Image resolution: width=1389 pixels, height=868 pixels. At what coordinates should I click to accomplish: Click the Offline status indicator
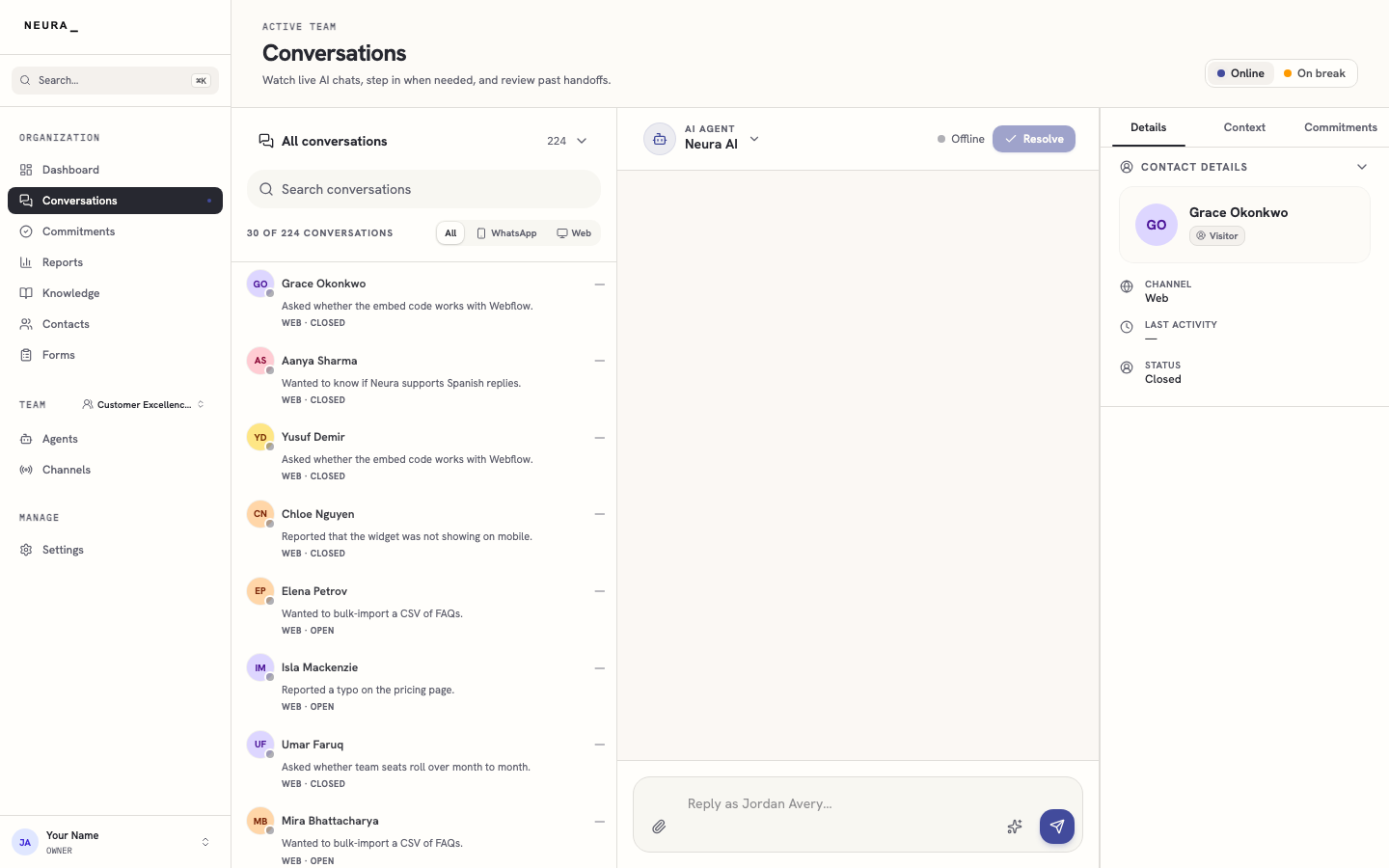pos(961,139)
